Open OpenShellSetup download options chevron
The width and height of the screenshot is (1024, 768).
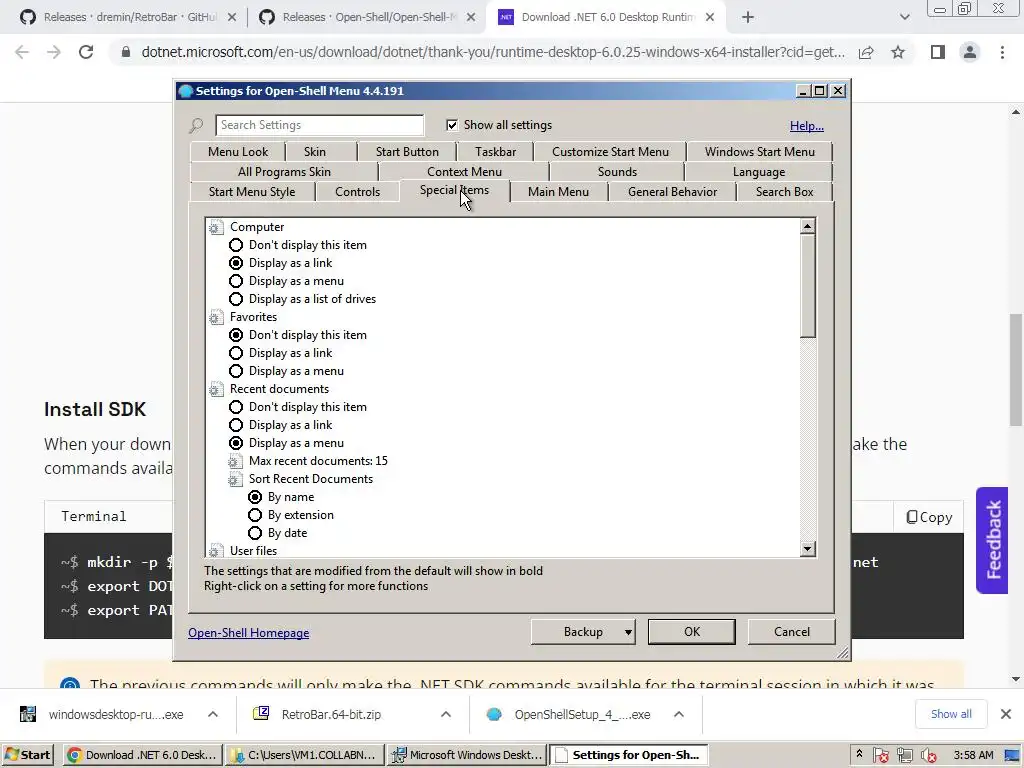point(679,714)
